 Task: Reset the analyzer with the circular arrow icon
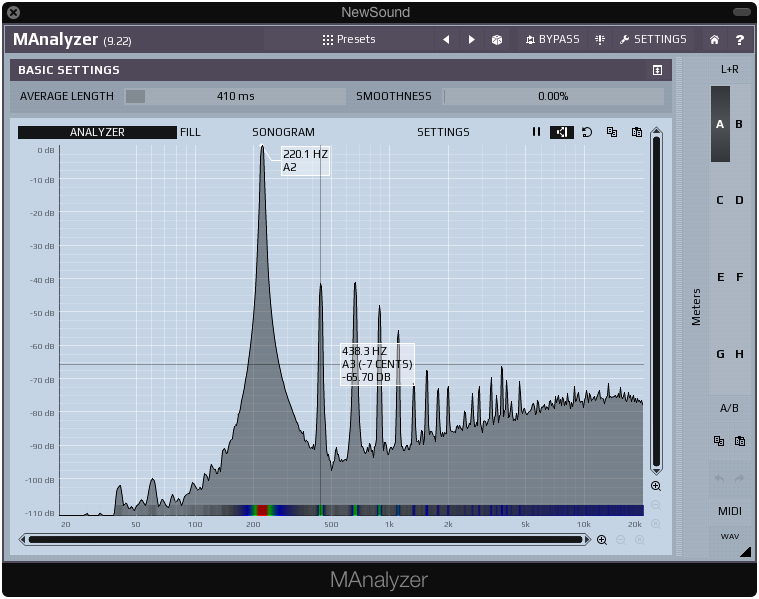pos(587,132)
